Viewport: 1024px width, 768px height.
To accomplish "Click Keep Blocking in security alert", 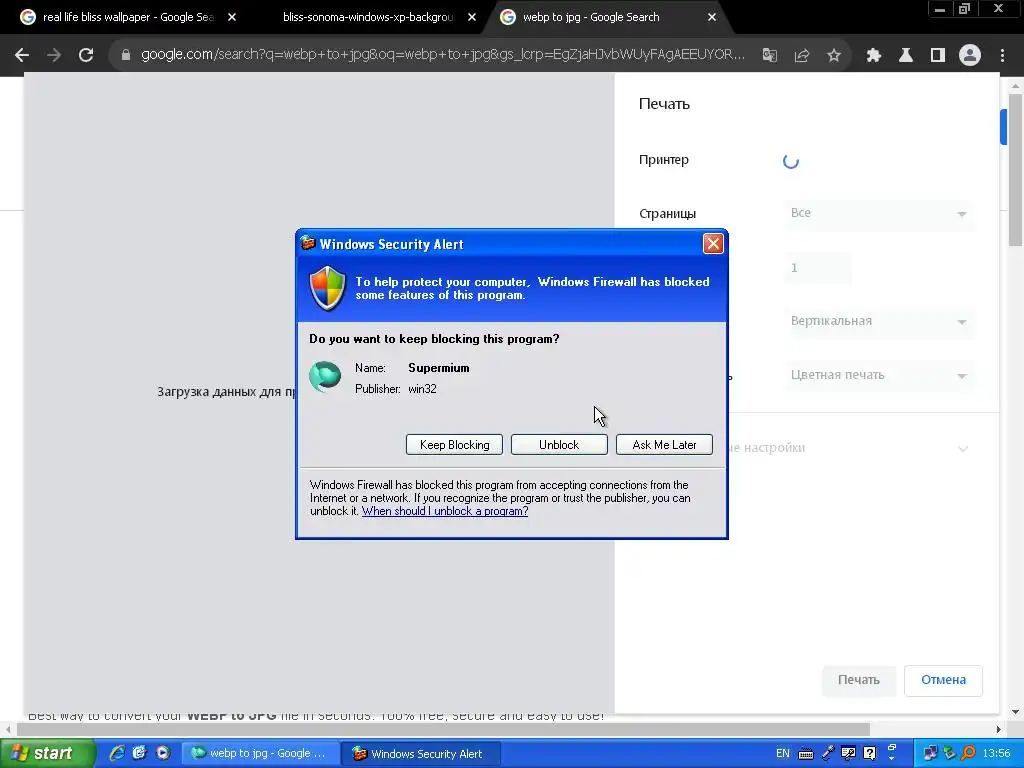I will (455, 445).
